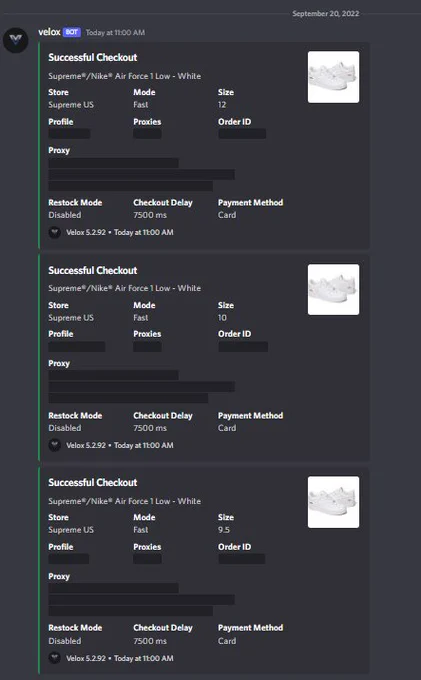Click redacted Order ID in size 9.5 embed
The height and width of the screenshot is (680, 421).
(242, 559)
